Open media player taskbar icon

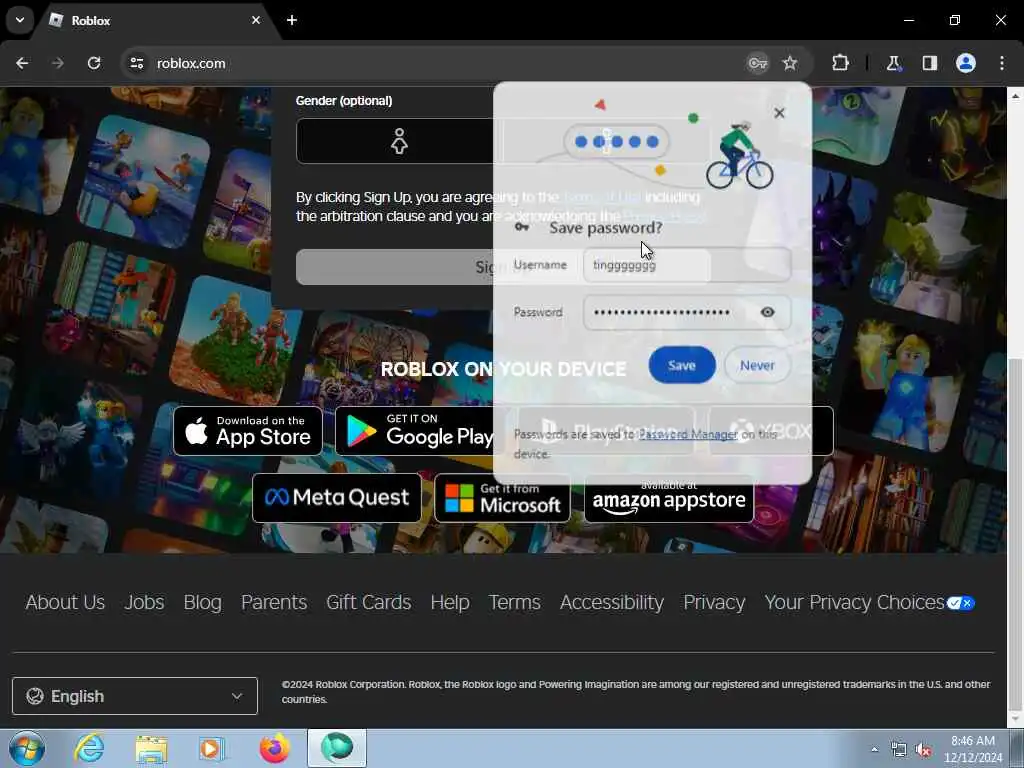point(211,749)
